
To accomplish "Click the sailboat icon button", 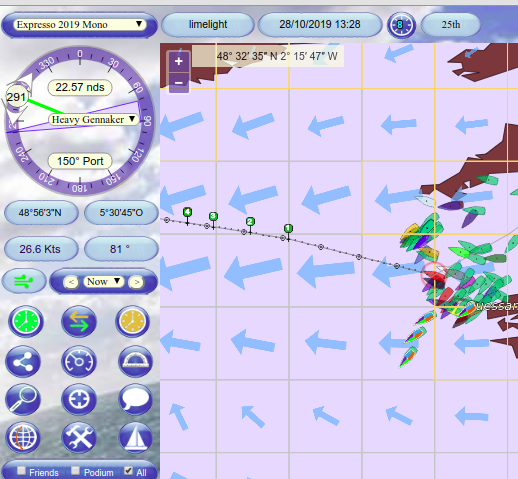I will pos(135,437).
